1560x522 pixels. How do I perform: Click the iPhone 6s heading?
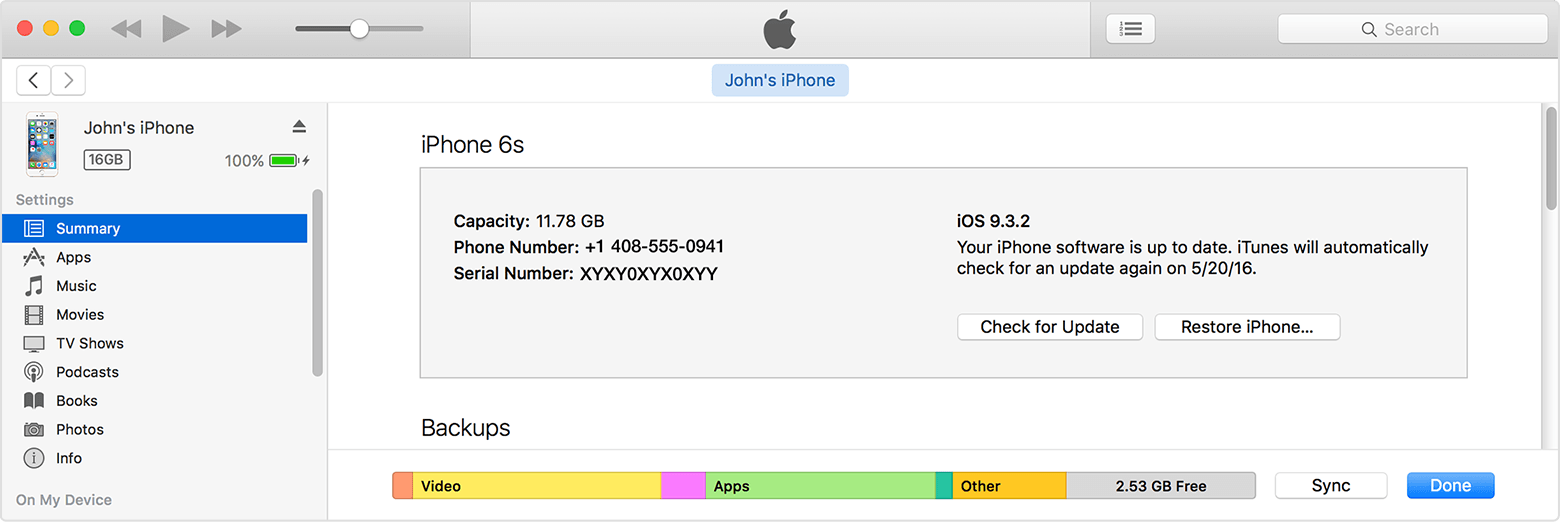click(x=472, y=145)
